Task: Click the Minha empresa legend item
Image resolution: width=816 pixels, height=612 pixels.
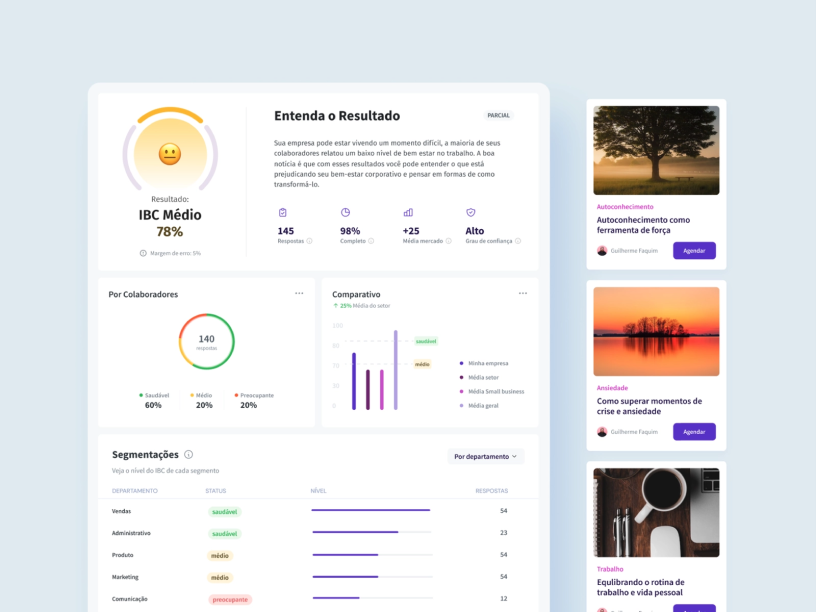Action: click(x=484, y=363)
